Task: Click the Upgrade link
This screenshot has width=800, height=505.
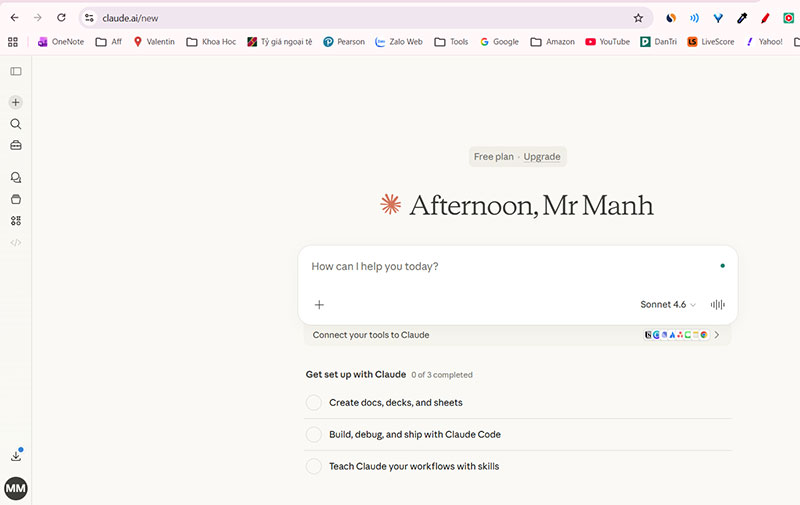Action: click(x=542, y=157)
